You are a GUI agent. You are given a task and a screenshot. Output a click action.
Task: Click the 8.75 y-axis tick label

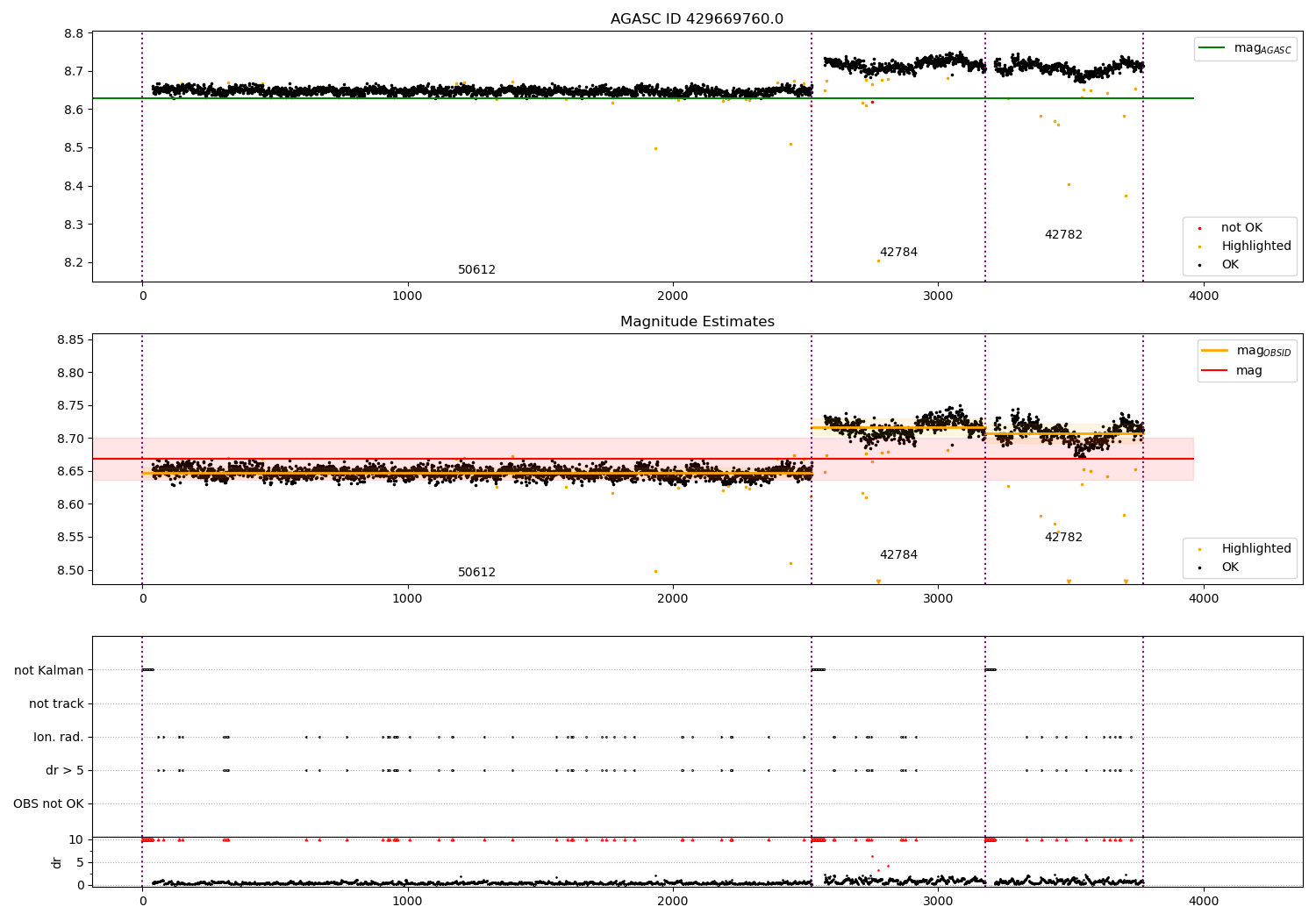click(x=71, y=406)
